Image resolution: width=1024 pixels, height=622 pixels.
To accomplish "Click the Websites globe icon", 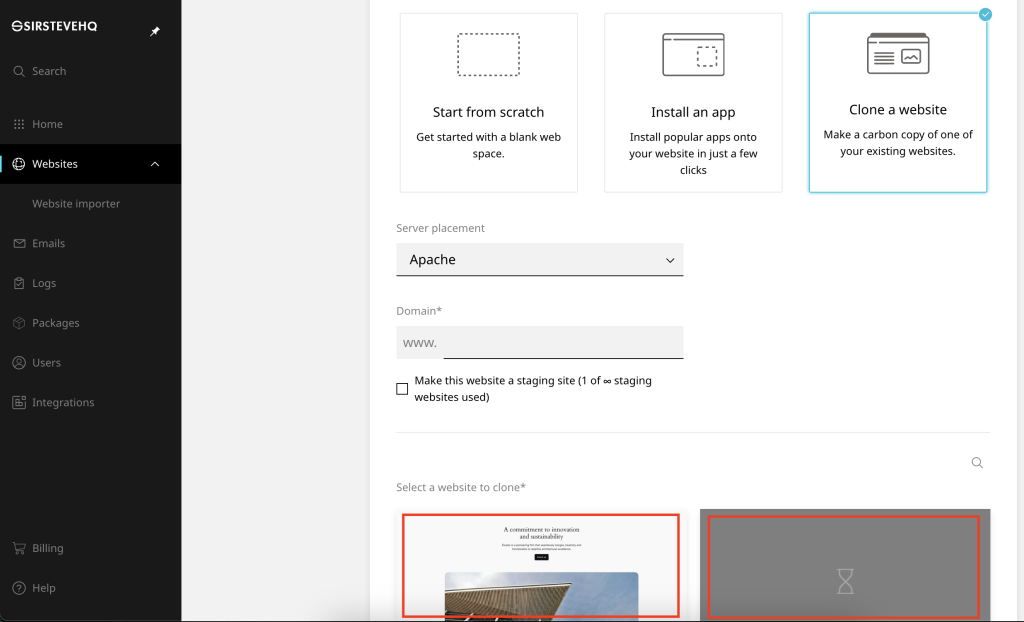I will pos(19,164).
